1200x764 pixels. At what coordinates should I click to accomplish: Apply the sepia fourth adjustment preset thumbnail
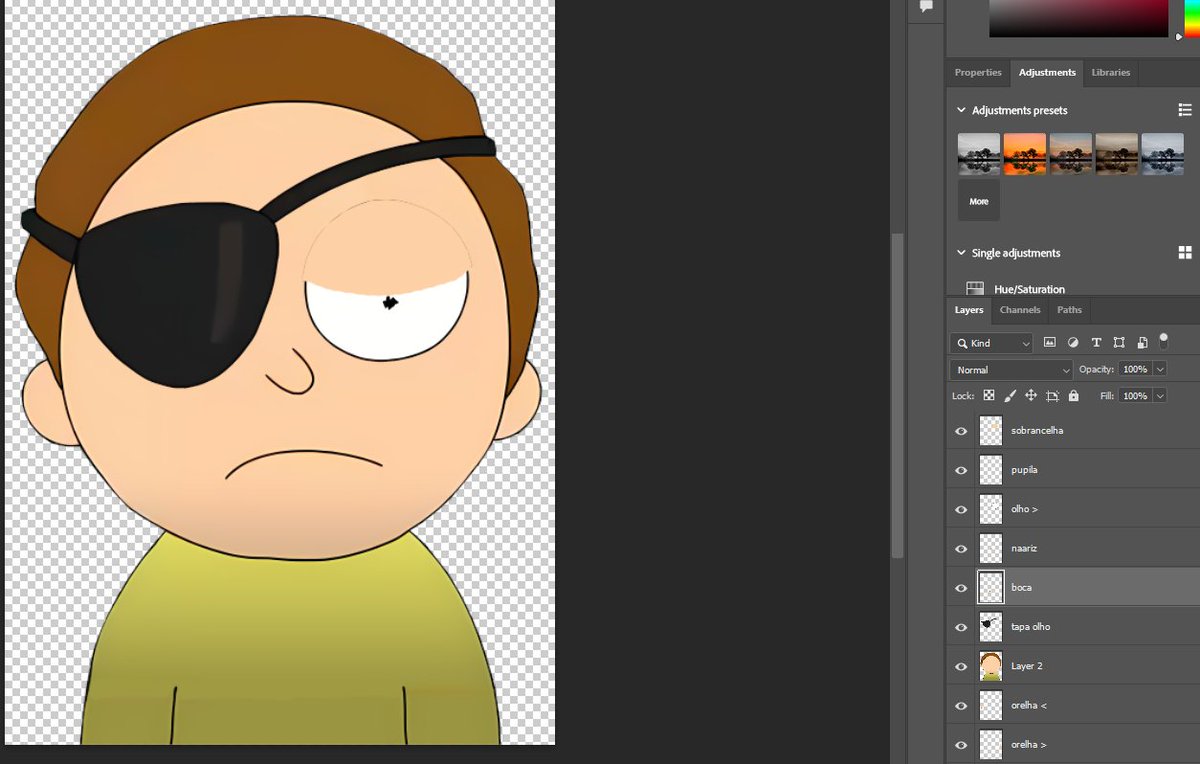coord(1117,154)
